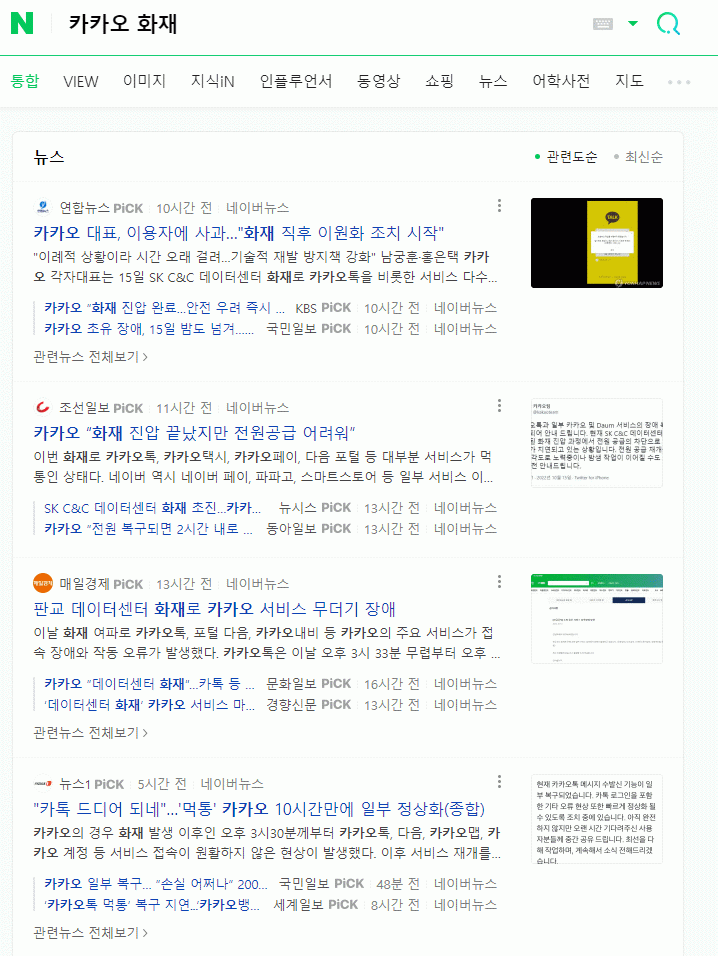Open three-dot menu for 연합뉴스 article

499,205
